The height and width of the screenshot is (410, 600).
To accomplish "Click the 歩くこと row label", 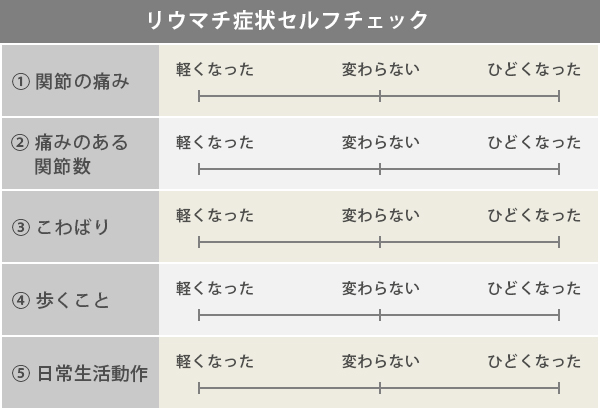I will click(x=61, y=300).
